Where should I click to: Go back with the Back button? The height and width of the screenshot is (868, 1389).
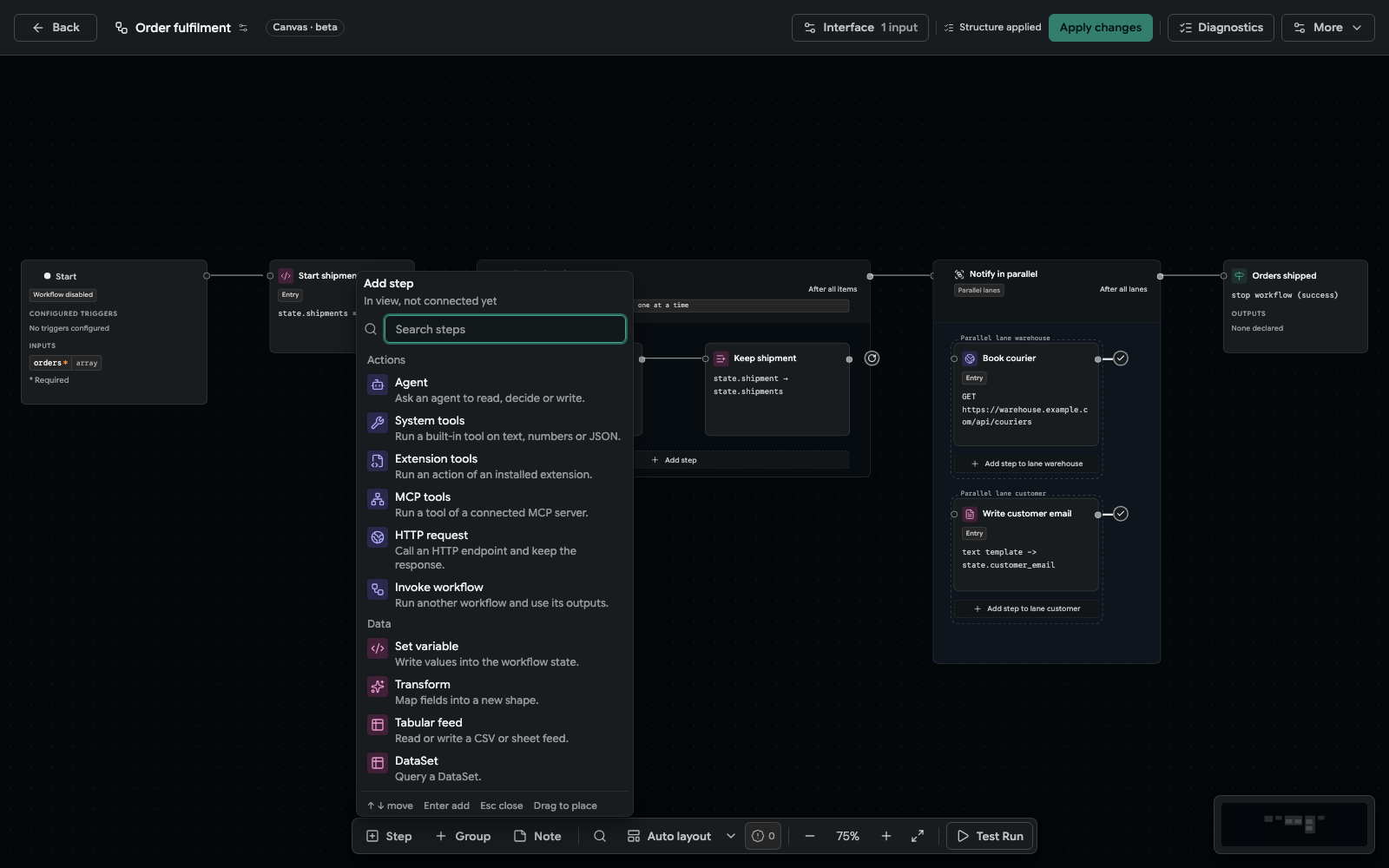point(56,28)
